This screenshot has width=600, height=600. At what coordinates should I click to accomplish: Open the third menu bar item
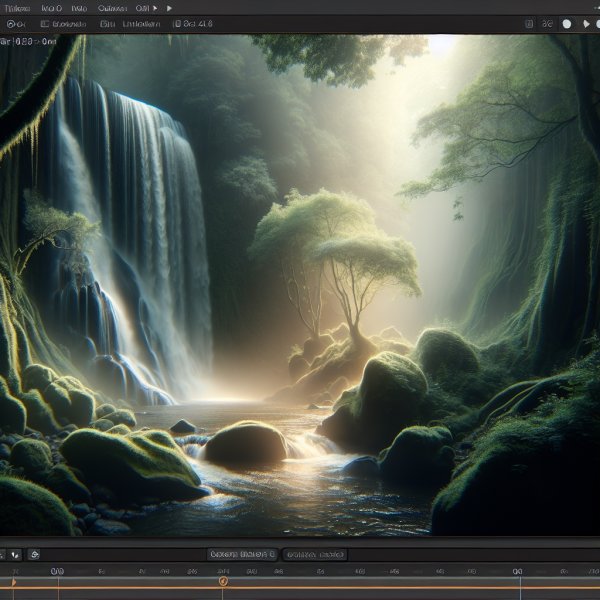(x=79, y=8)
